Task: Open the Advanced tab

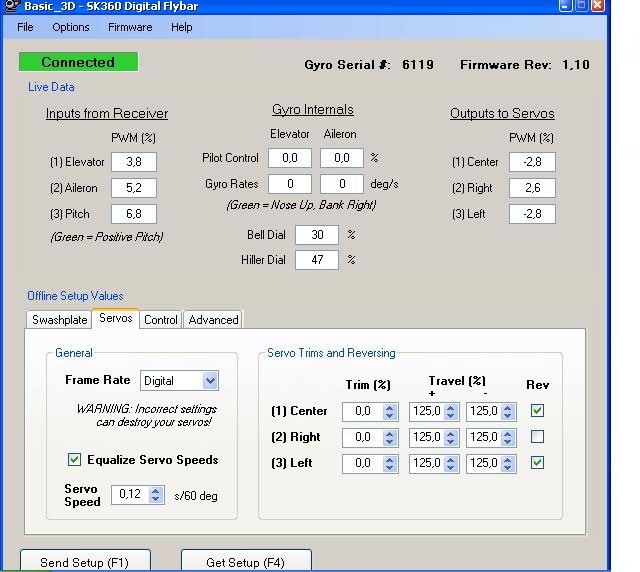Action: pos(213,320)
